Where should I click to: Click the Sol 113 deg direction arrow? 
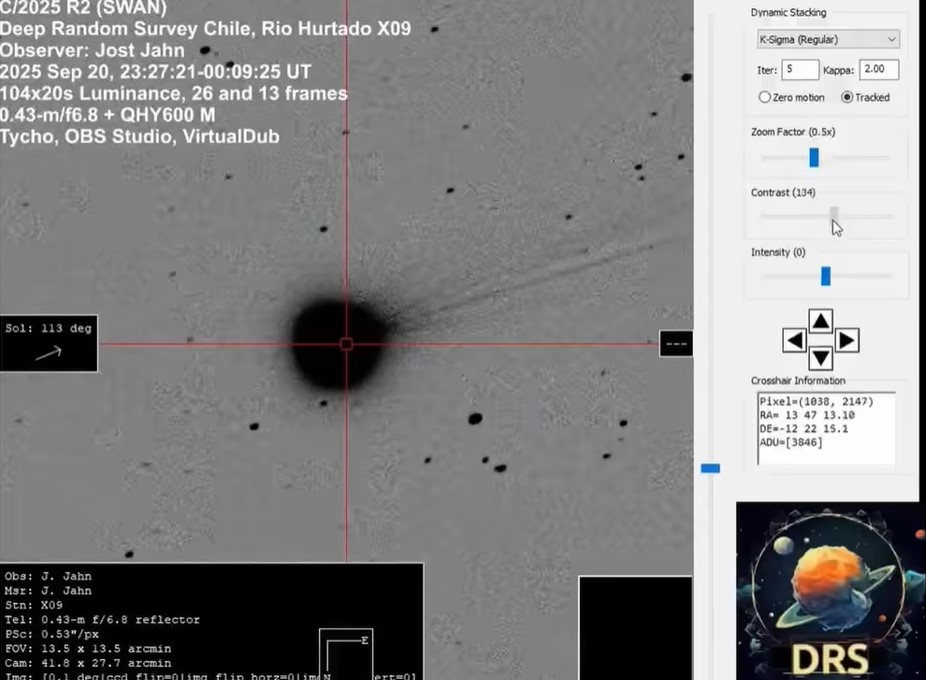click(x=48, y=352)
